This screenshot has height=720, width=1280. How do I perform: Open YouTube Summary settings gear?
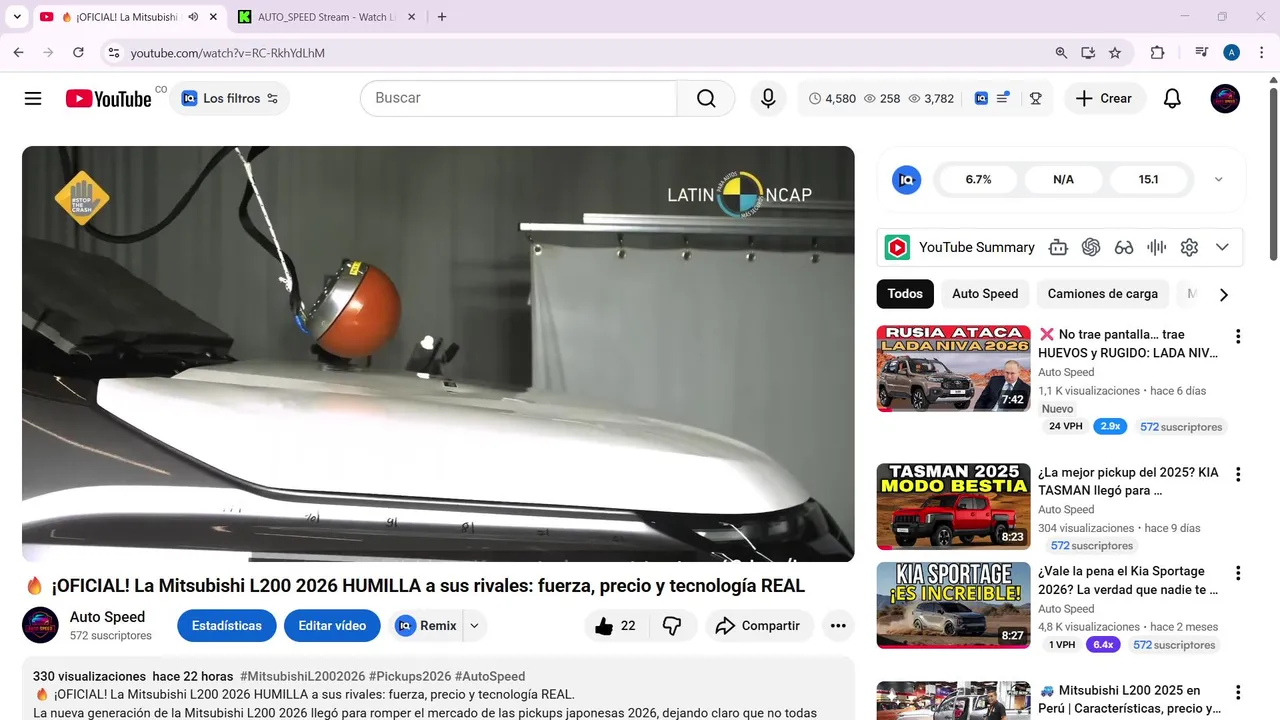1189,247
